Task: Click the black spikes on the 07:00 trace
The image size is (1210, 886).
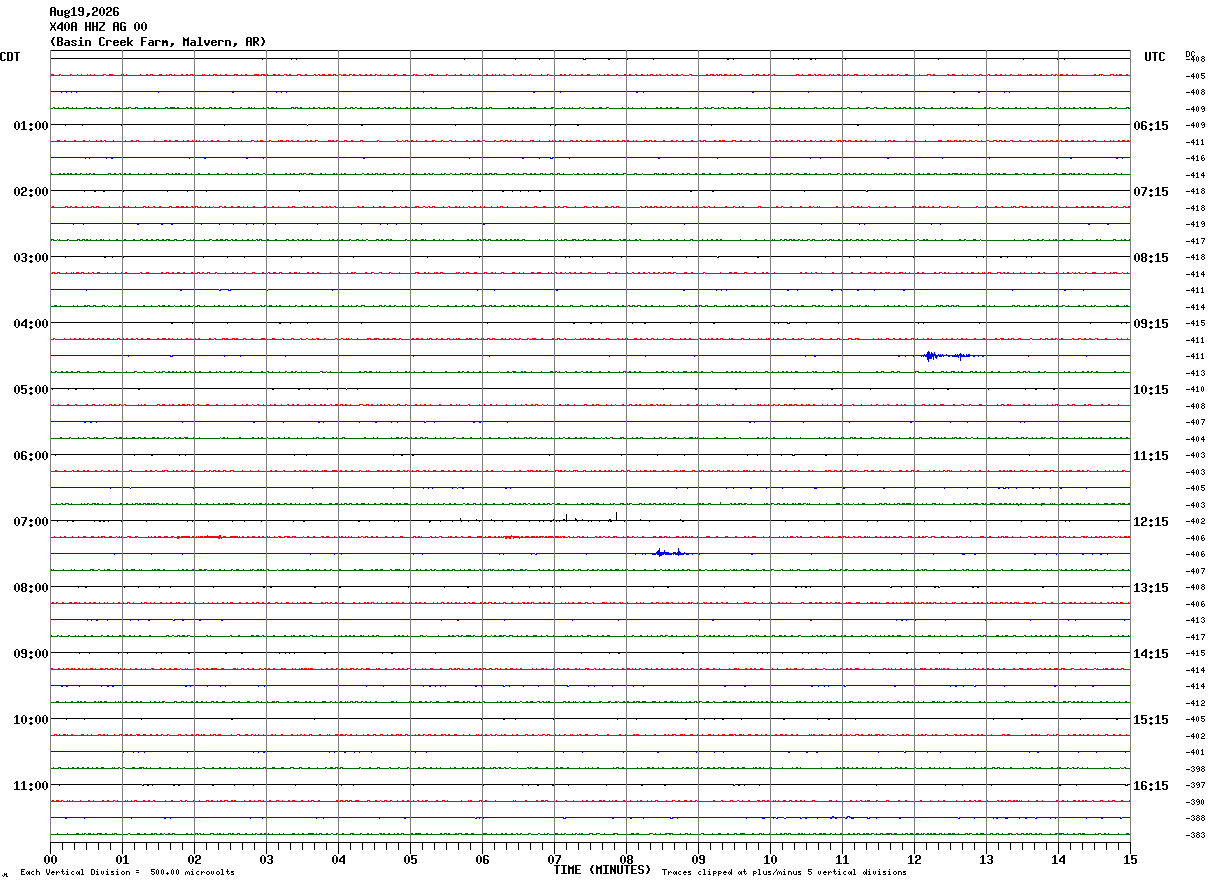Action: 590,517
